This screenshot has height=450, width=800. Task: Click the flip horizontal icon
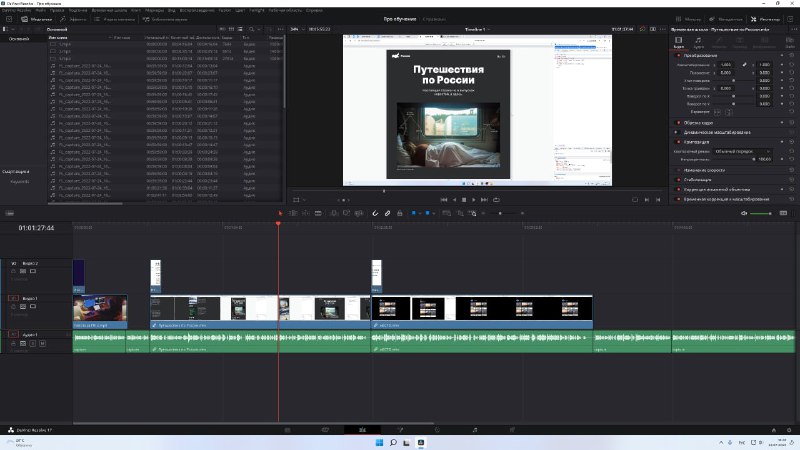coord(717,112)
